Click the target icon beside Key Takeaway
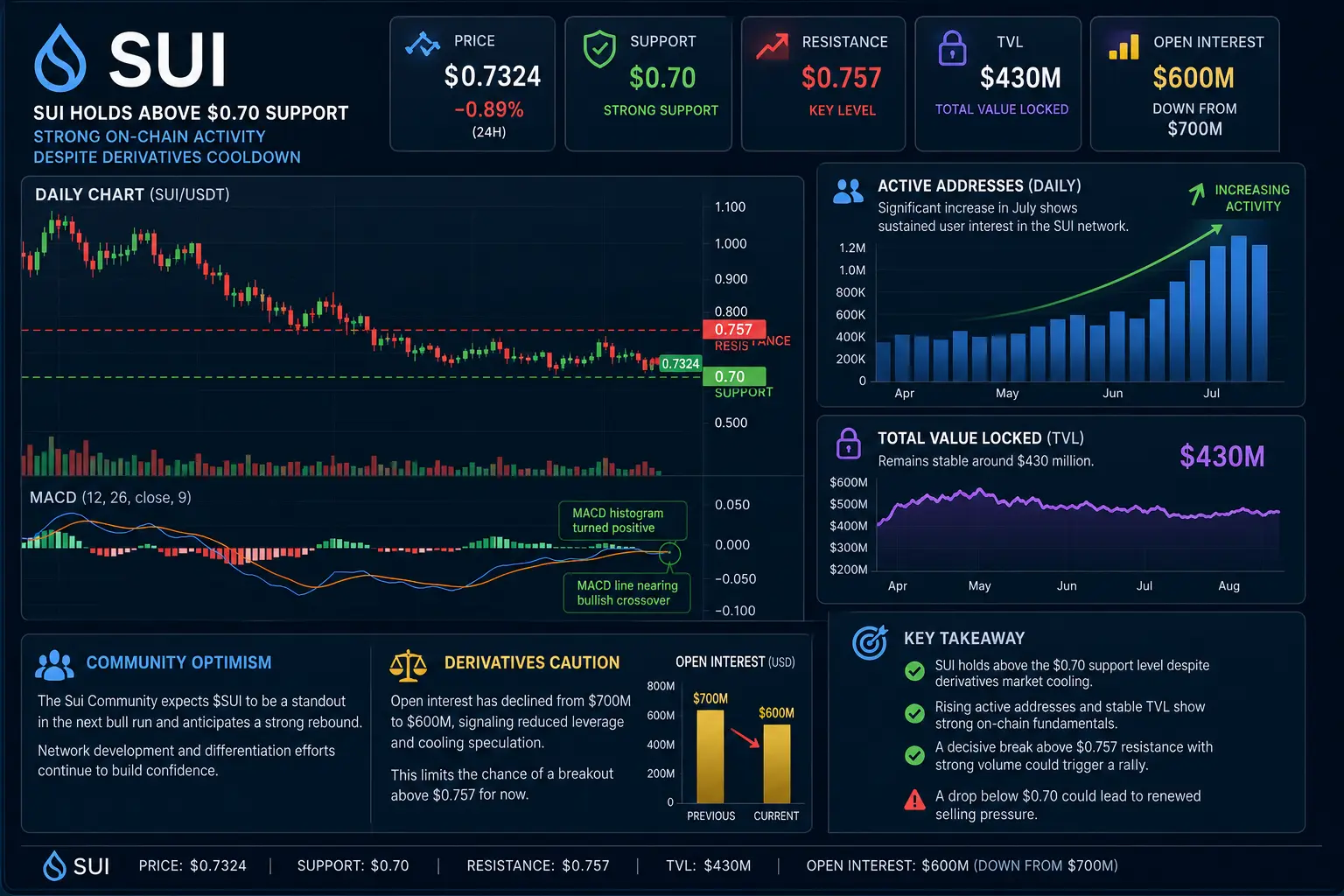 point(870,643)
